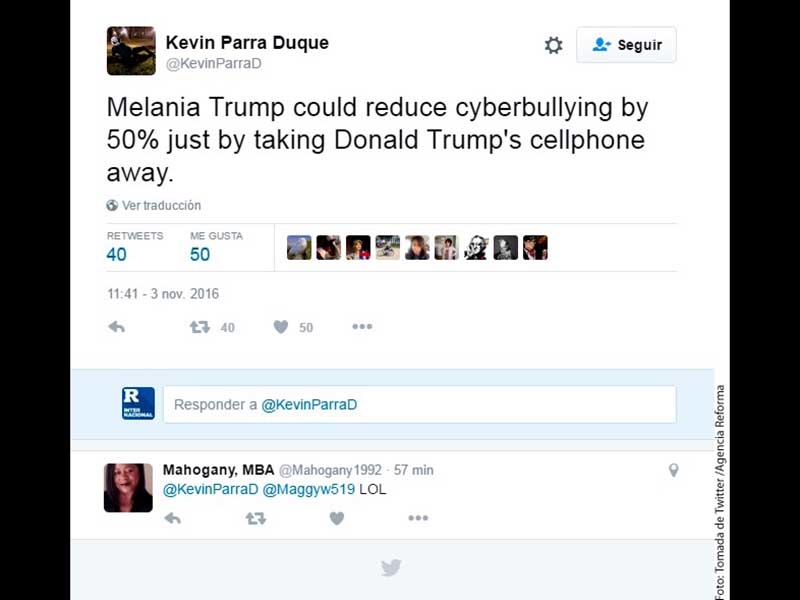Open Kevin Parra Duque's profile picture
Image resolution: width=800 pixels, height=600 pixels.
pos(131,51)
